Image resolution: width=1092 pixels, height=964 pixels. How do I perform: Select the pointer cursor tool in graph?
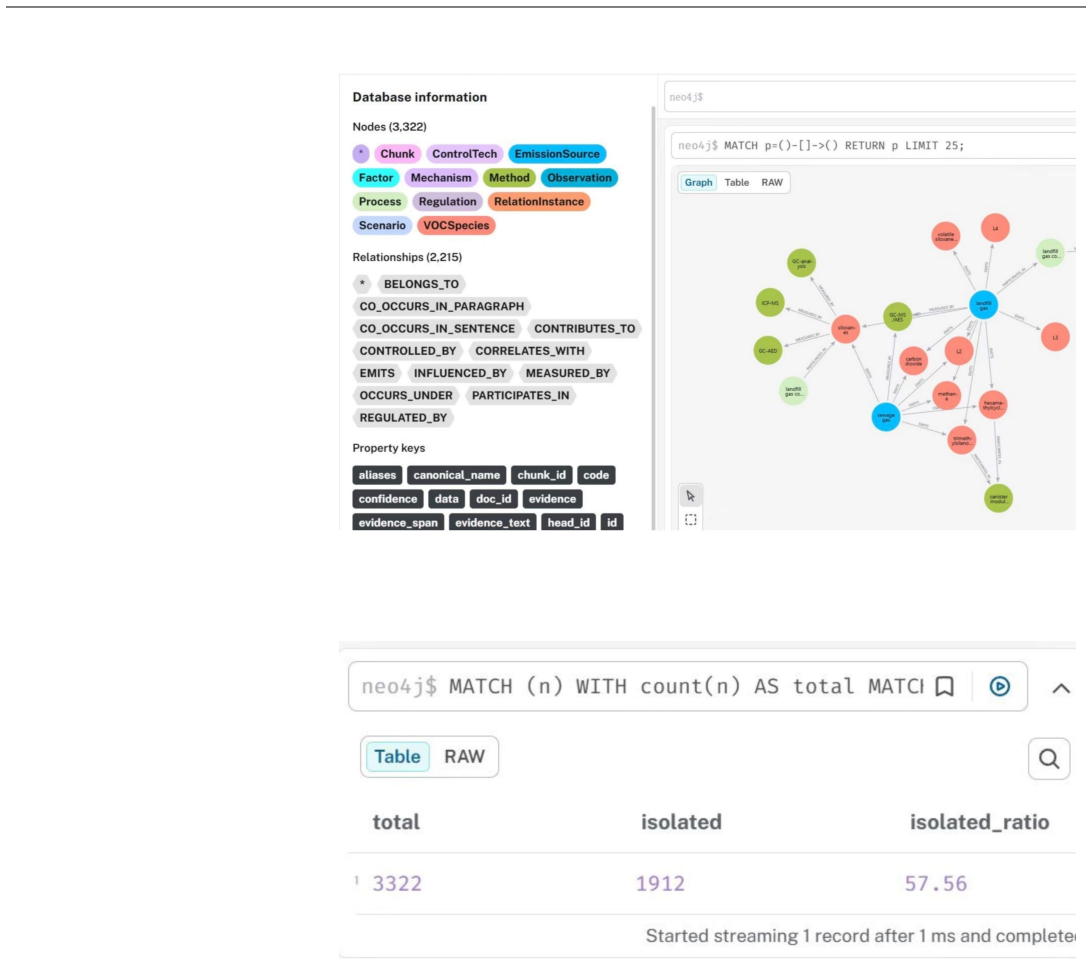tap(690, 496)
